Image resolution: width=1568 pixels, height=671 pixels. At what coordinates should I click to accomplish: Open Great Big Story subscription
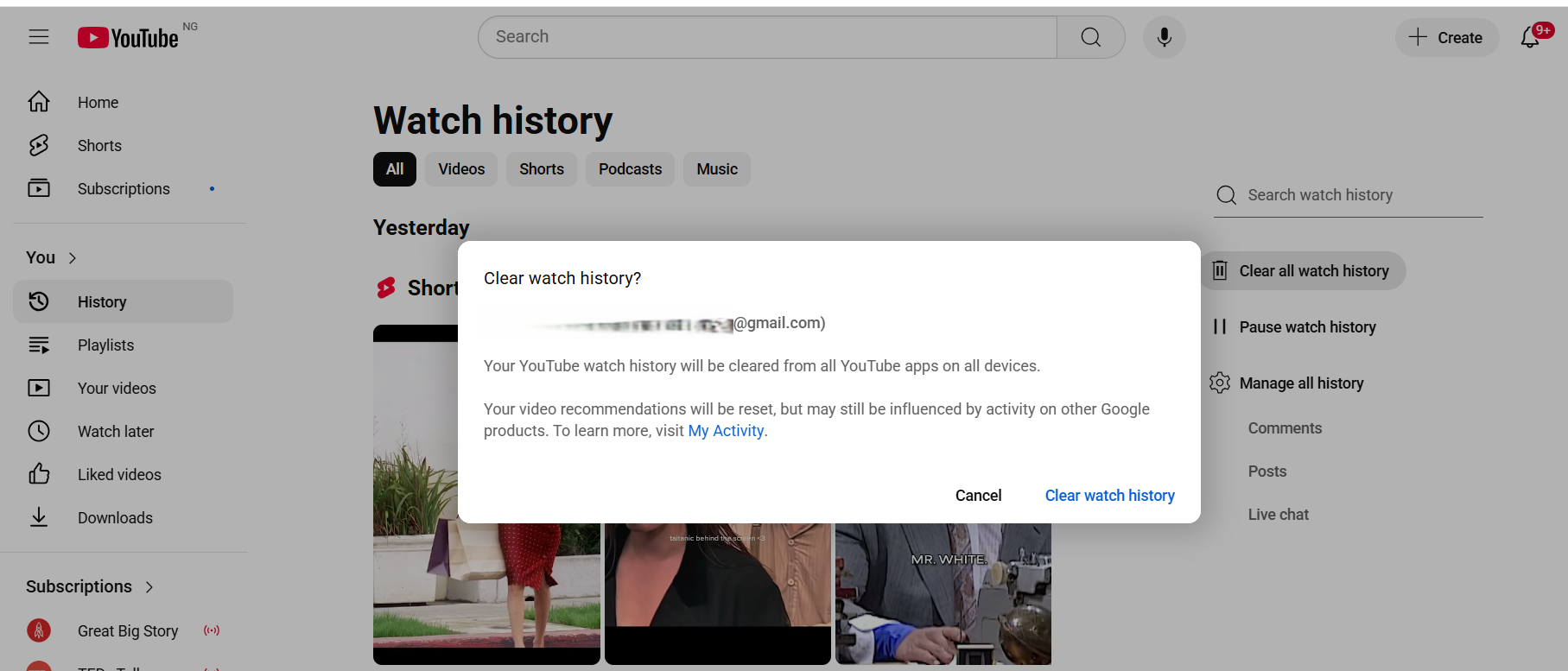(124, 630)
